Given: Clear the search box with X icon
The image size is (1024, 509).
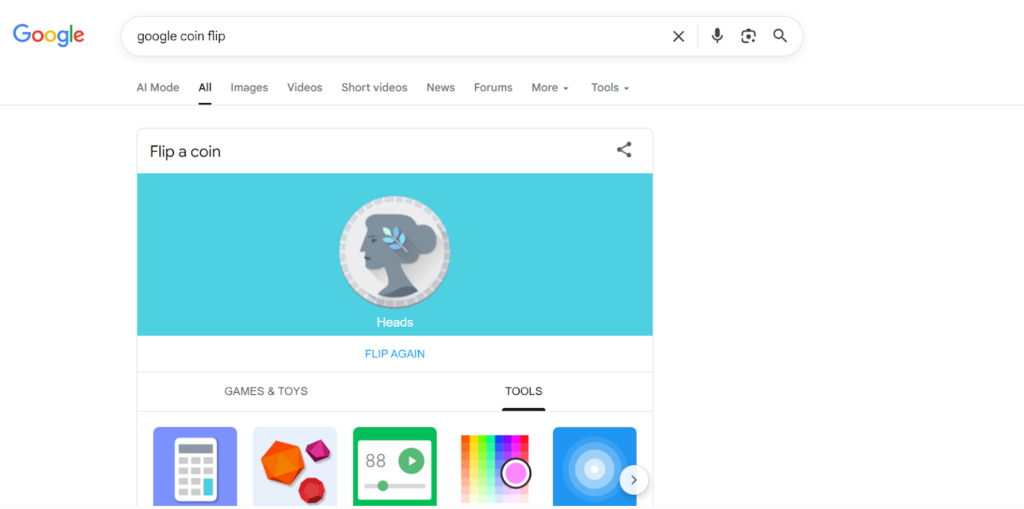Looking at the screenshot, I should coord(679,37).
